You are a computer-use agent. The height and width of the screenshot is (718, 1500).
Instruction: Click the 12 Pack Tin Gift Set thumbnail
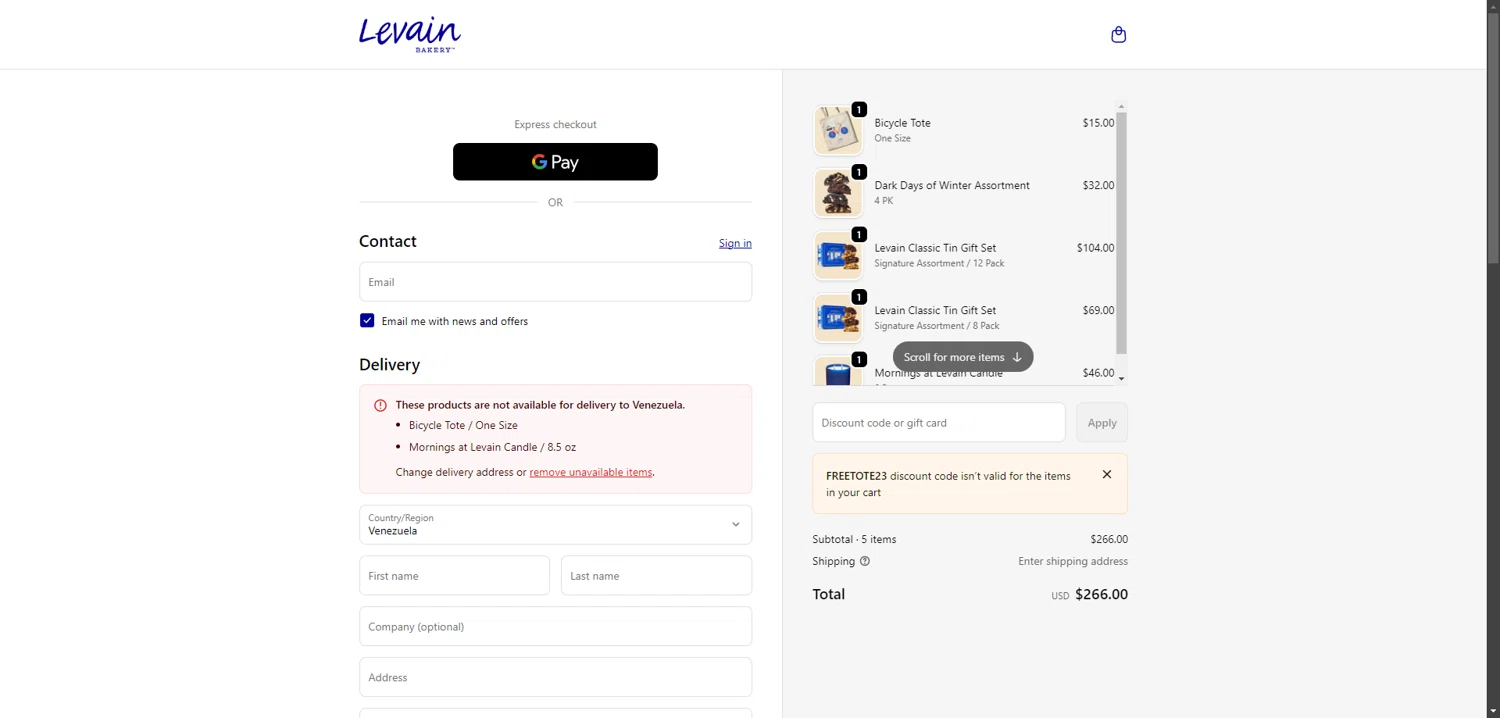(838, 255)
